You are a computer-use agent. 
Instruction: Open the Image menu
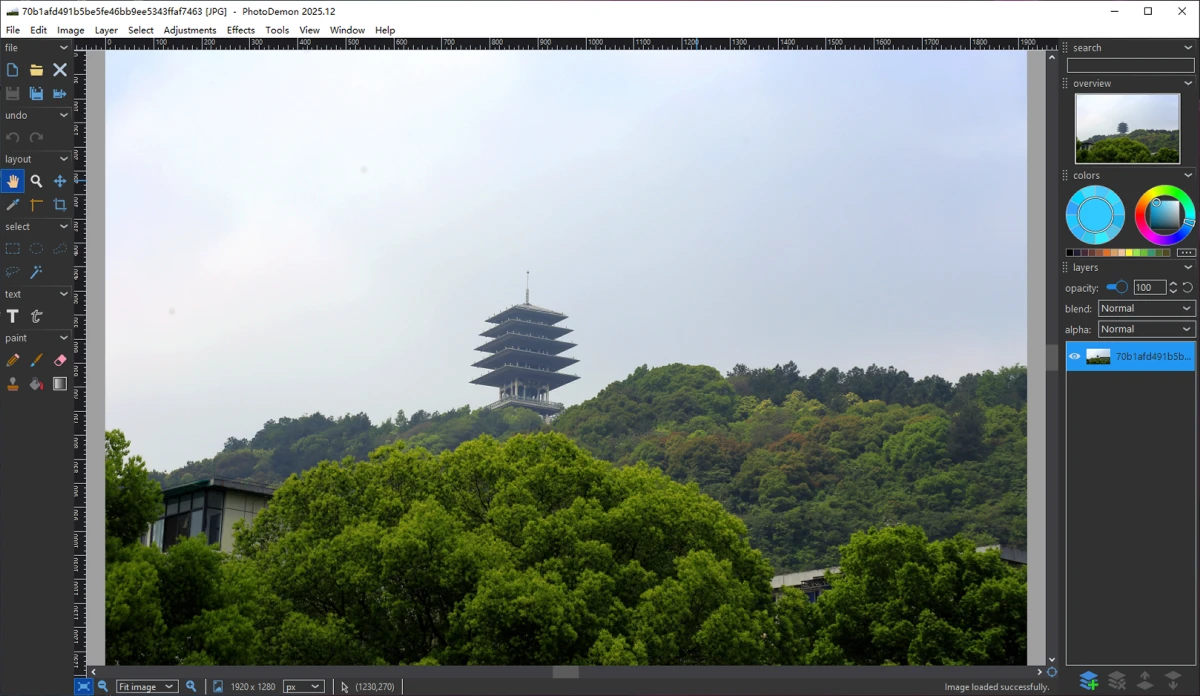71,30
